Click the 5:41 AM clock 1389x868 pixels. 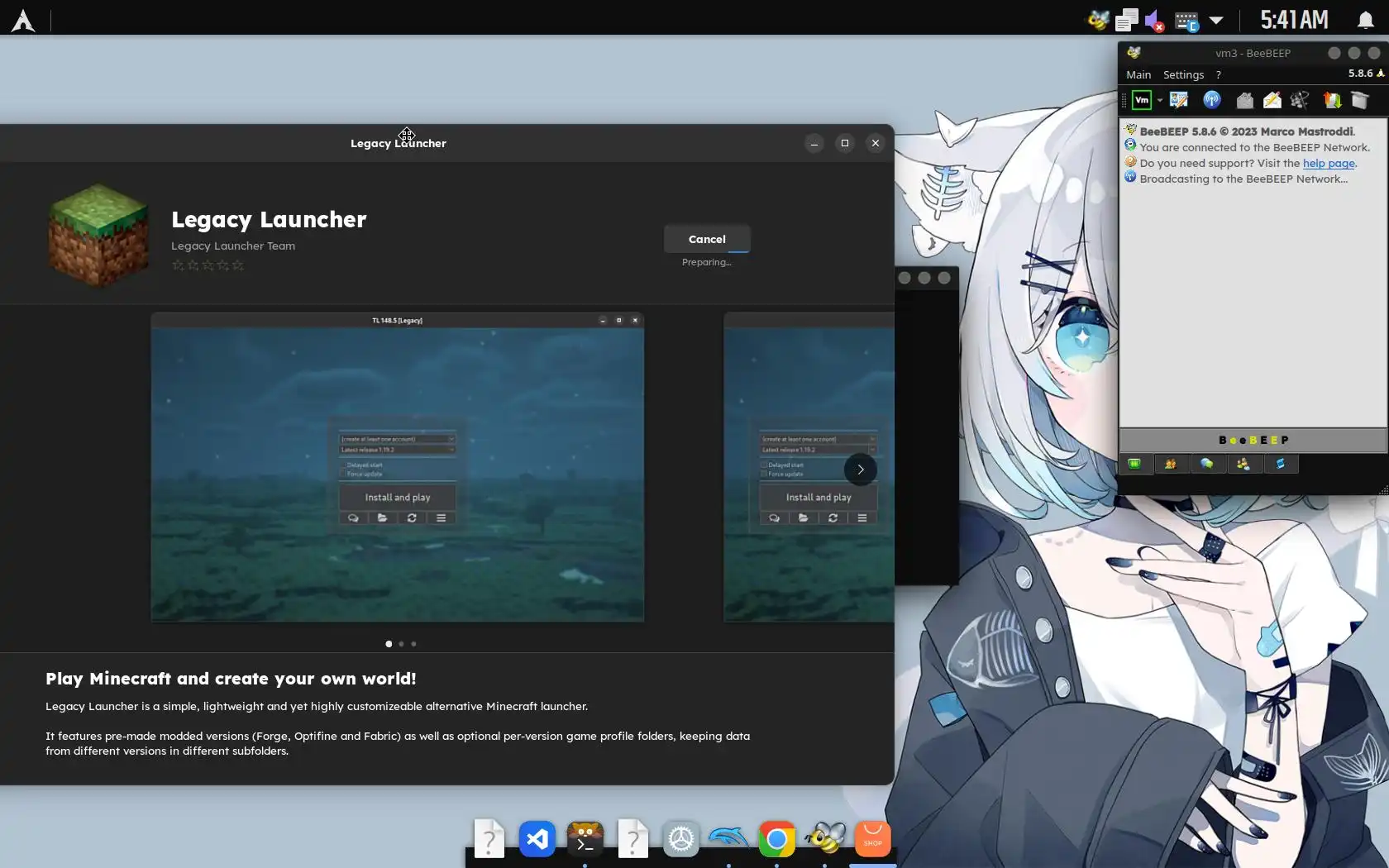tap(1294, 19)
